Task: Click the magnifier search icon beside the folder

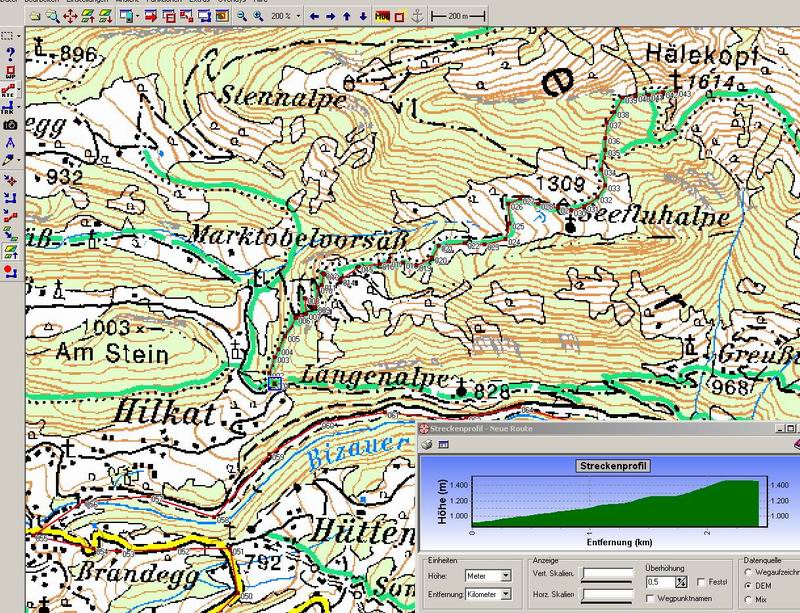Action: (x=53, y=16)
